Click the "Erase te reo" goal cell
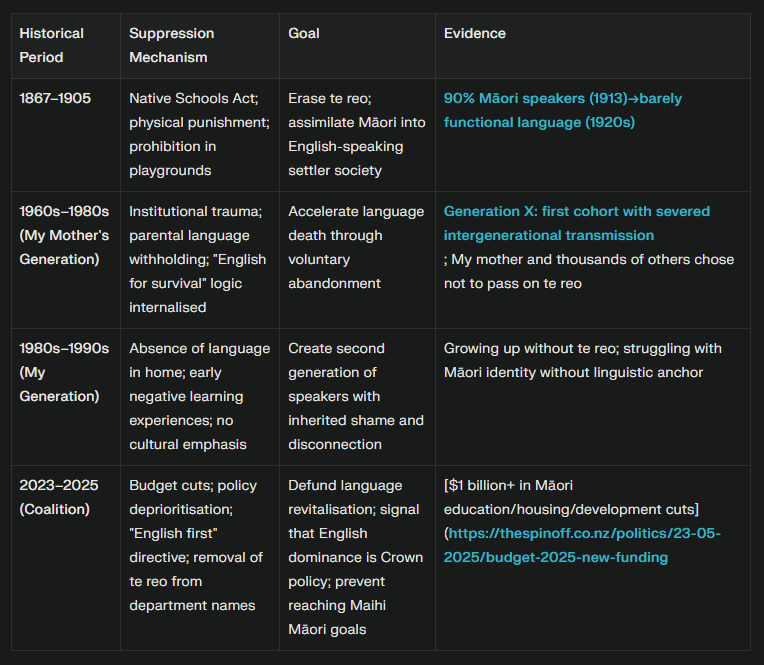This screenshot has width=764, height=665. (x=356, y=134)
